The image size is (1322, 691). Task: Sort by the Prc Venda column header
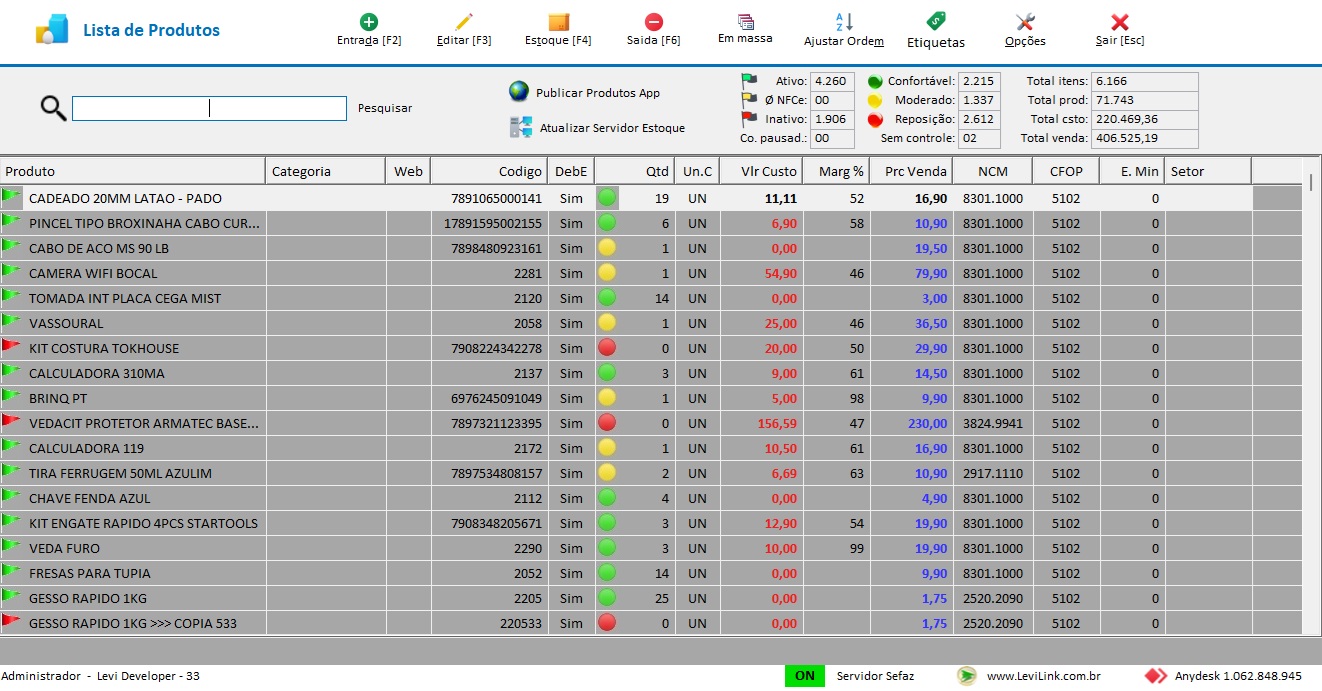point(911,171)
